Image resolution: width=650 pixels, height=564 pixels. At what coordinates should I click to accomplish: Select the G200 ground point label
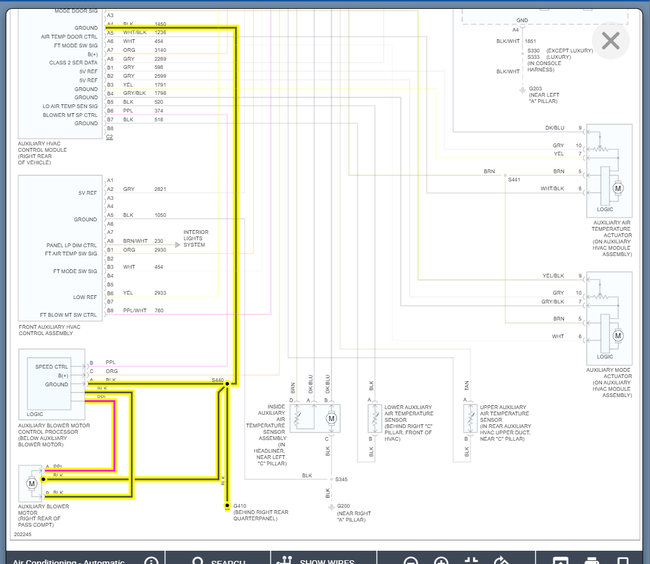coord(343,506)
